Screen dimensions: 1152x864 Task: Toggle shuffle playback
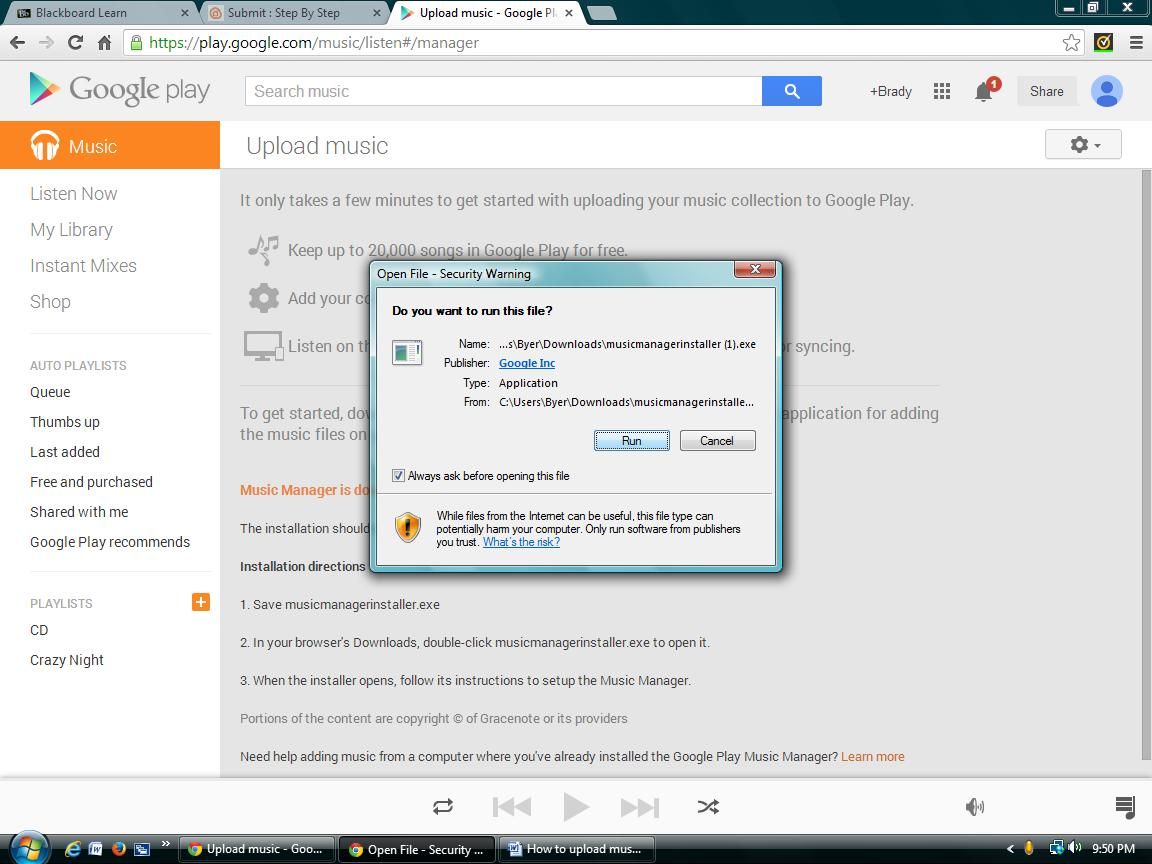click(x=708, y=807)
